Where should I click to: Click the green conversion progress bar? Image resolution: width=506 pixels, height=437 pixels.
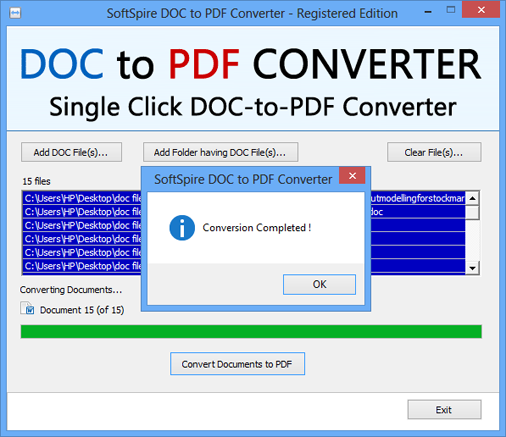pos(251,332)
